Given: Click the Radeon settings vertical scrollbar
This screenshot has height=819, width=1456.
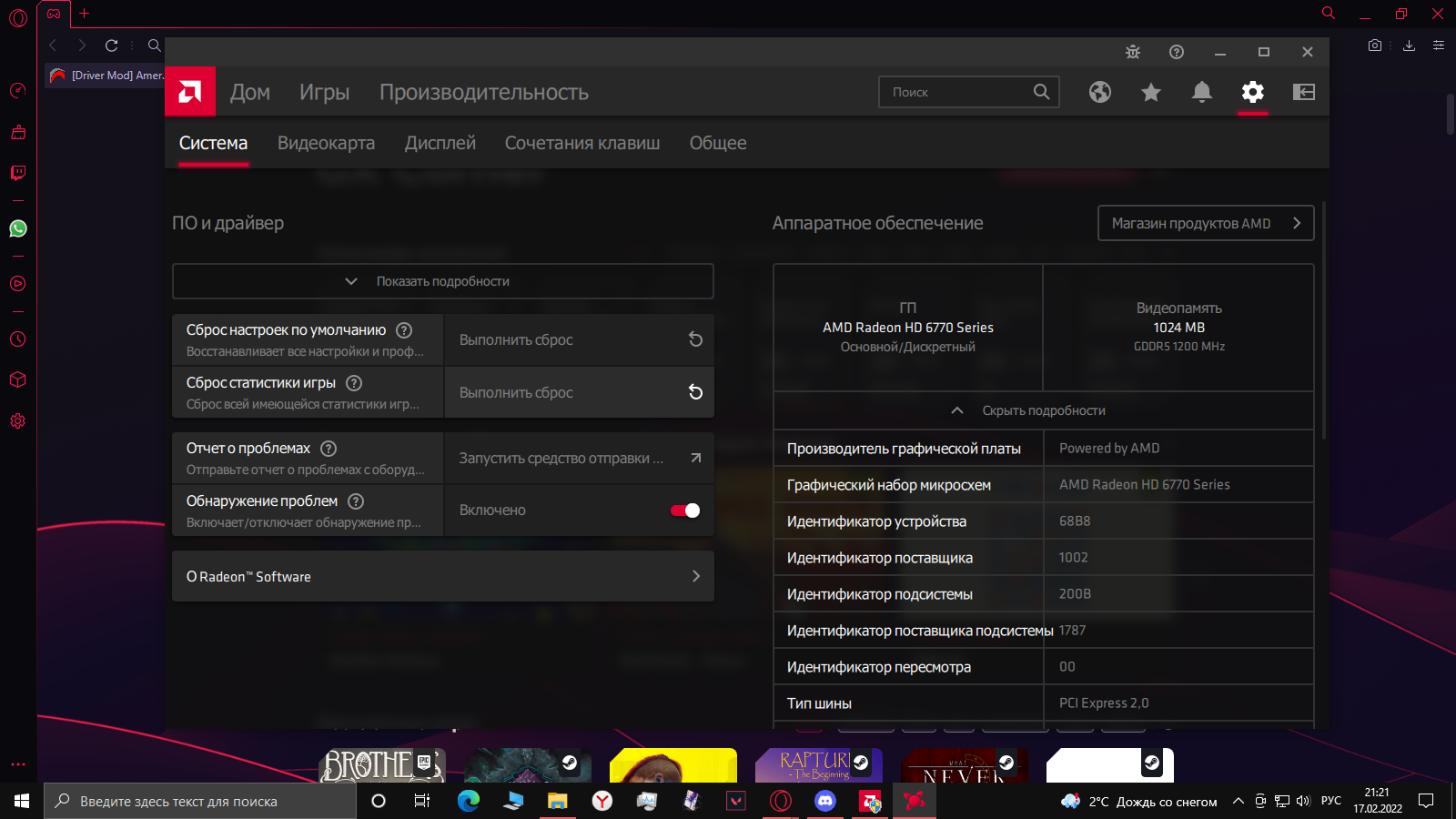Looking at the screenshot, I should coord(1324,318).
